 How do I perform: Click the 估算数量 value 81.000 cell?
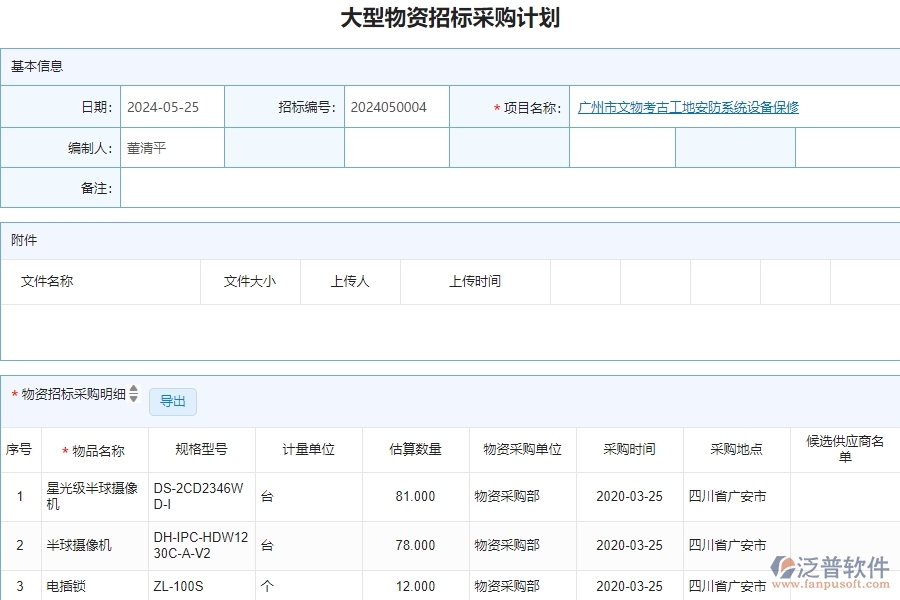(x=414, y=496)
